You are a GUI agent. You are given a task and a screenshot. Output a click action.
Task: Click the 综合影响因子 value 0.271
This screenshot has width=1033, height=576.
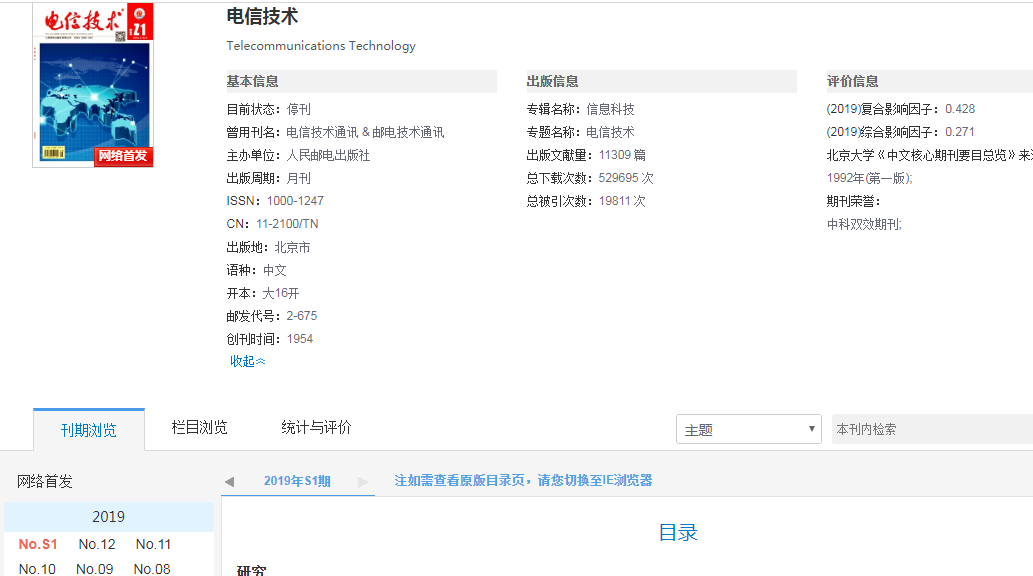(x=960, y=132)
